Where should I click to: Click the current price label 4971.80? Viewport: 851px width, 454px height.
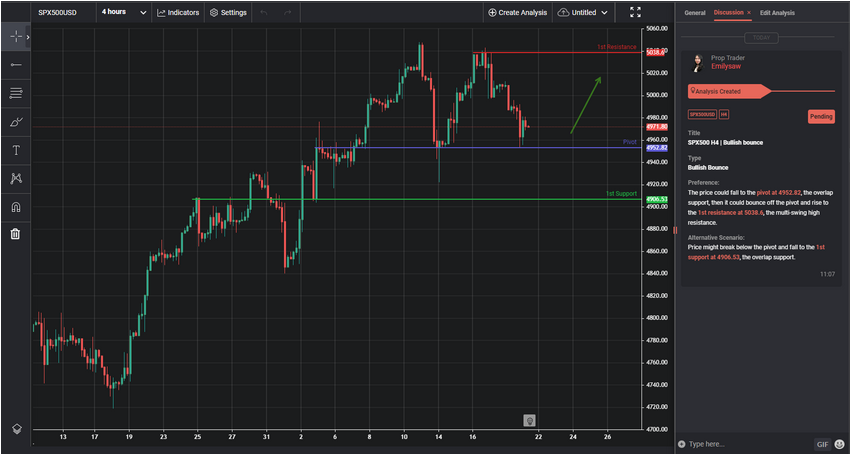[656, 127]
